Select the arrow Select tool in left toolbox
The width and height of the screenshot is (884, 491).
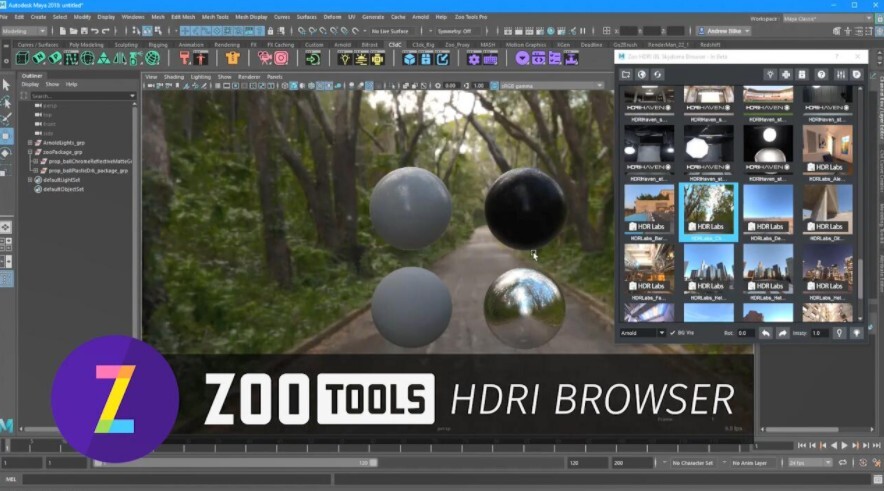[7, 86]
